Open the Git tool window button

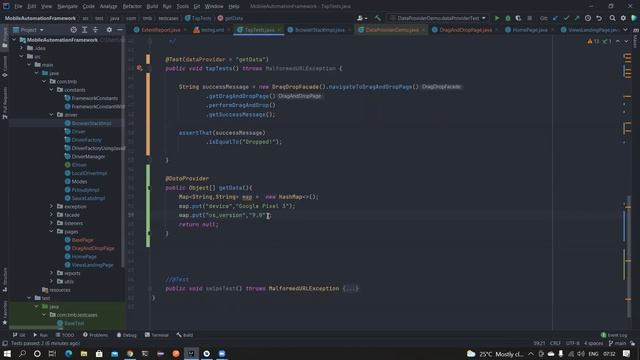coord(19,335)
